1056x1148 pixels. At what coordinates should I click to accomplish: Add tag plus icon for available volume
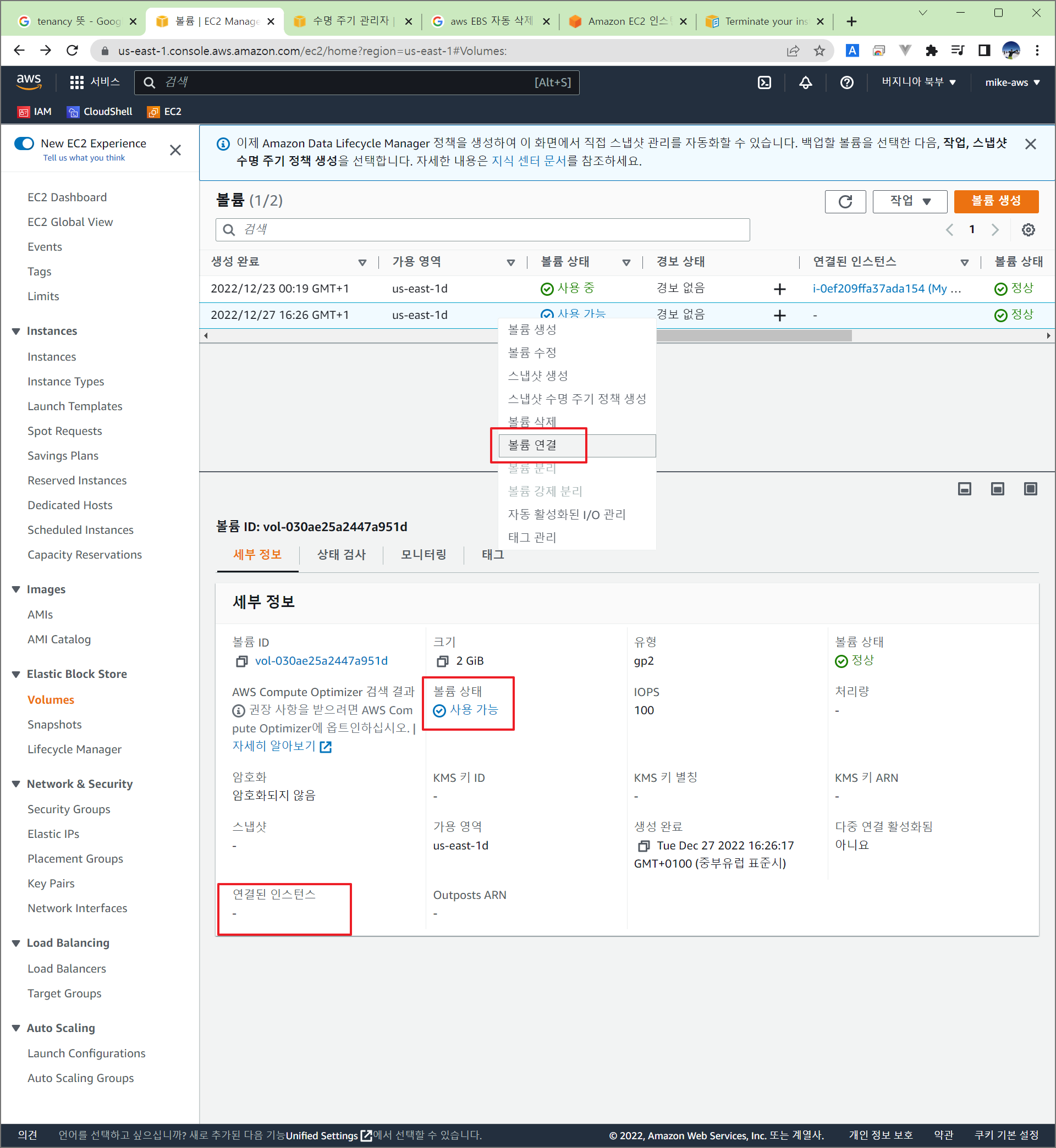(x=779, y=315)
